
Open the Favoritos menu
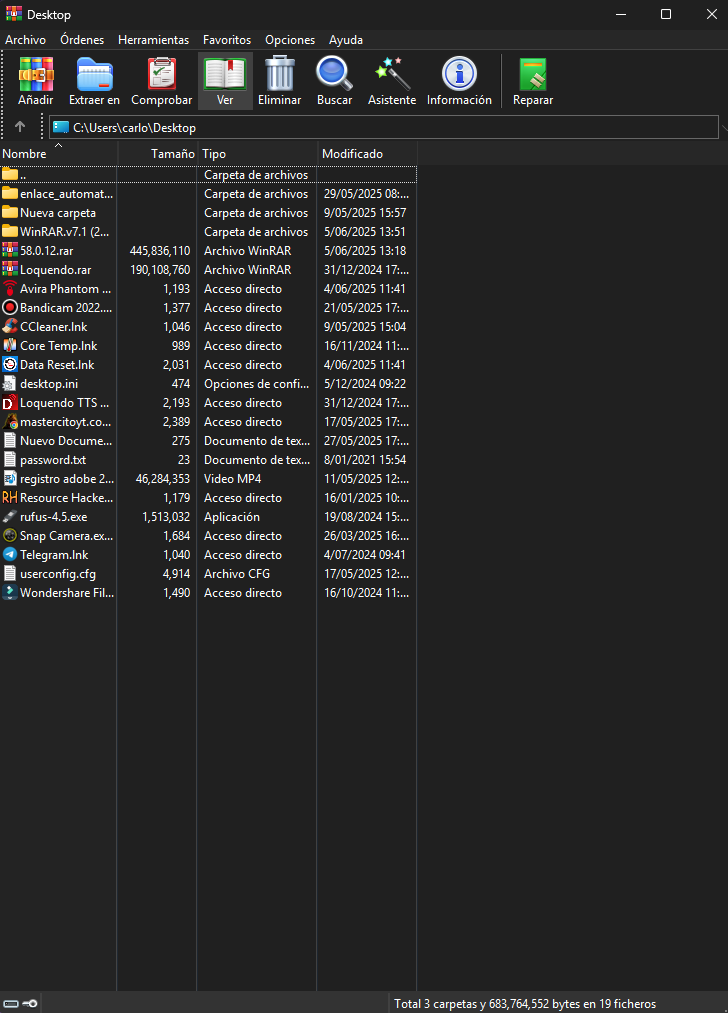[227, 39]
